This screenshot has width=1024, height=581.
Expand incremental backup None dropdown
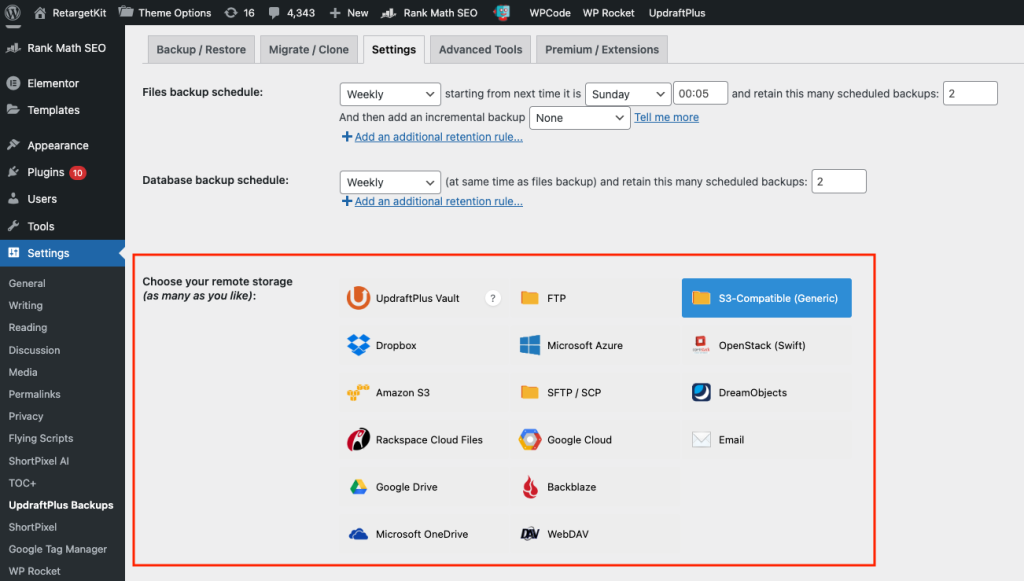579,118
